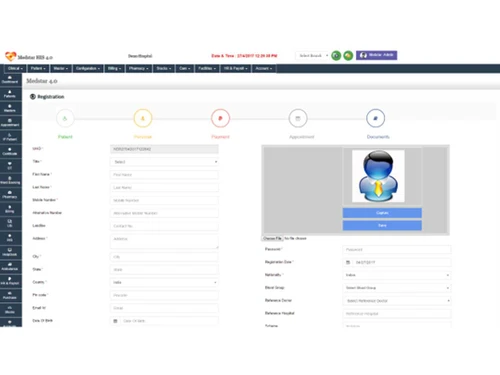Open OT in the left sidebar
500x375 pixels.
10,166
